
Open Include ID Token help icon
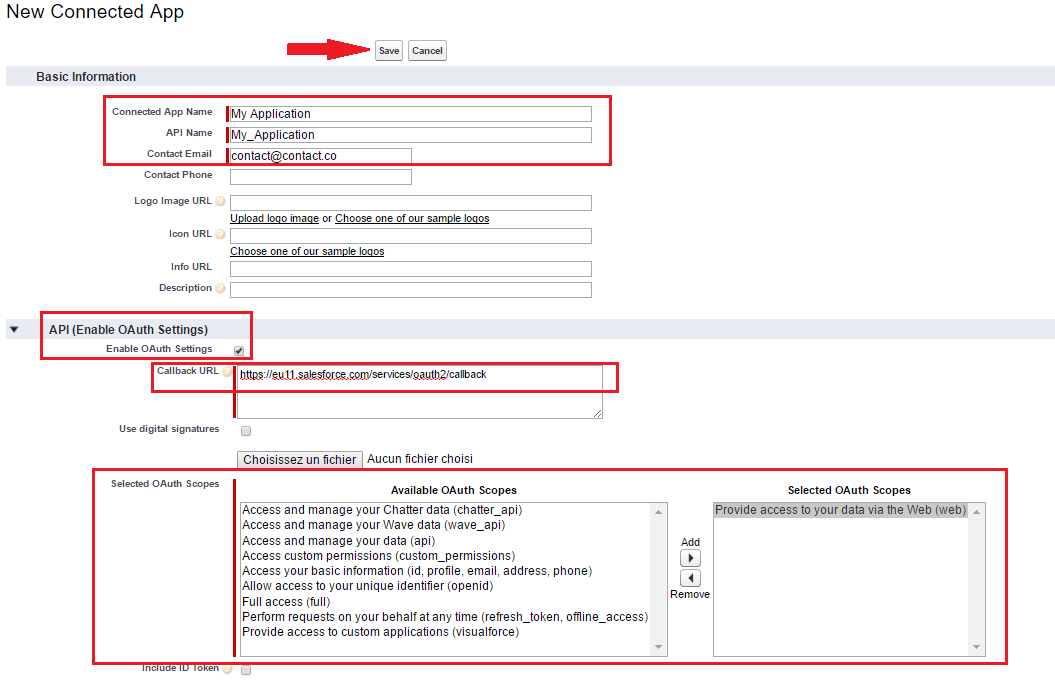(227, 669)
